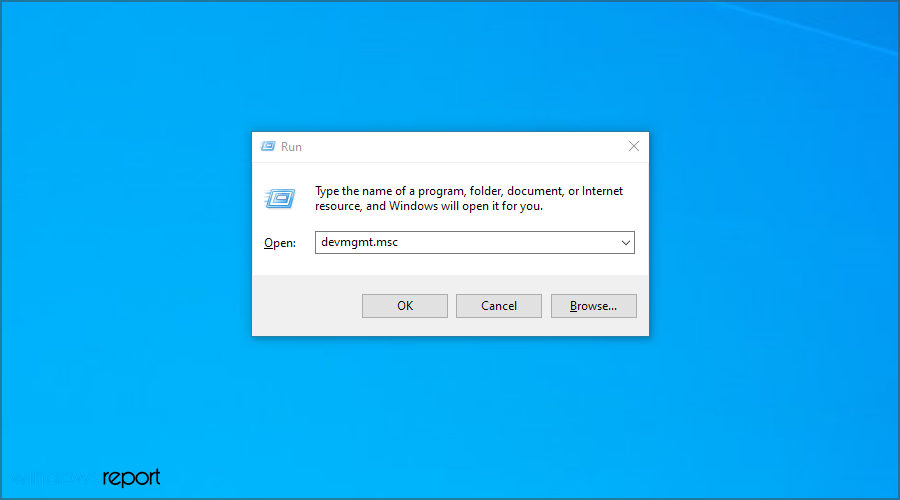Close the Run dialog with X

point(634,146)
